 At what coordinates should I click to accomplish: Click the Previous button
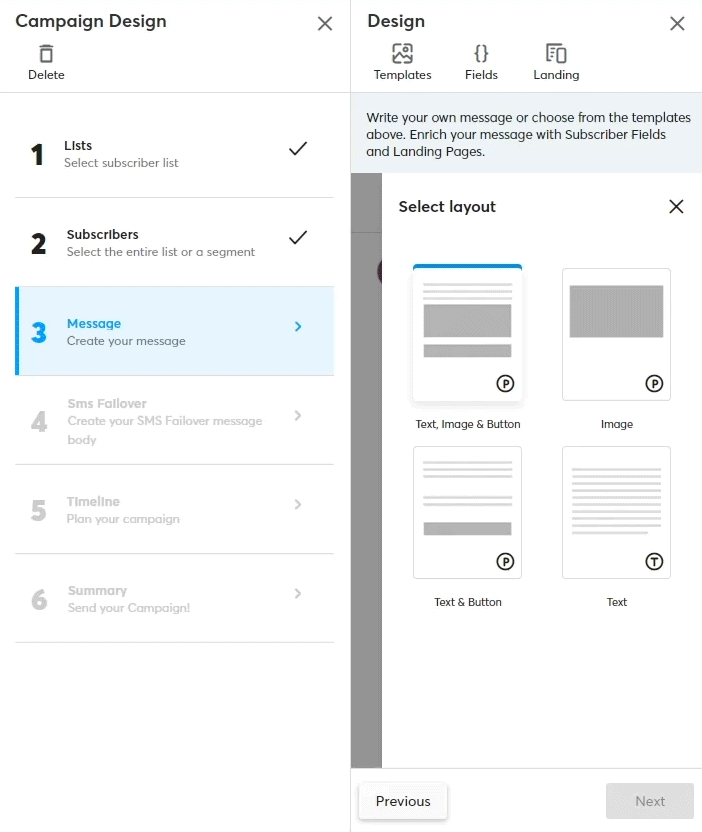pos(403,801)
